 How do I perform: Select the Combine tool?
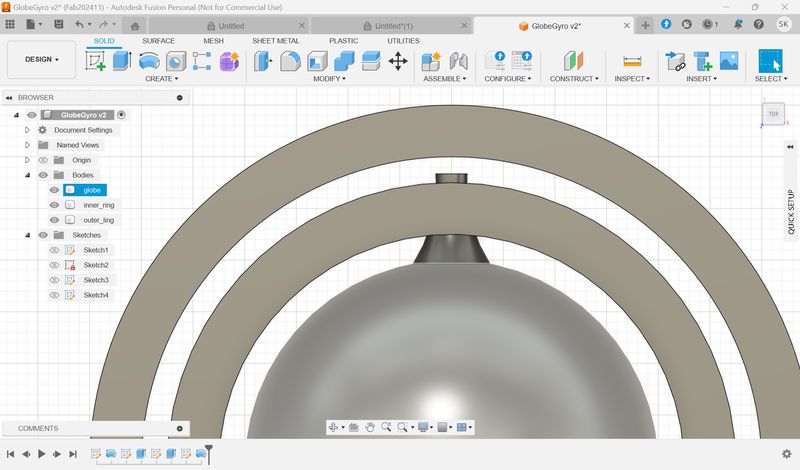344,61
